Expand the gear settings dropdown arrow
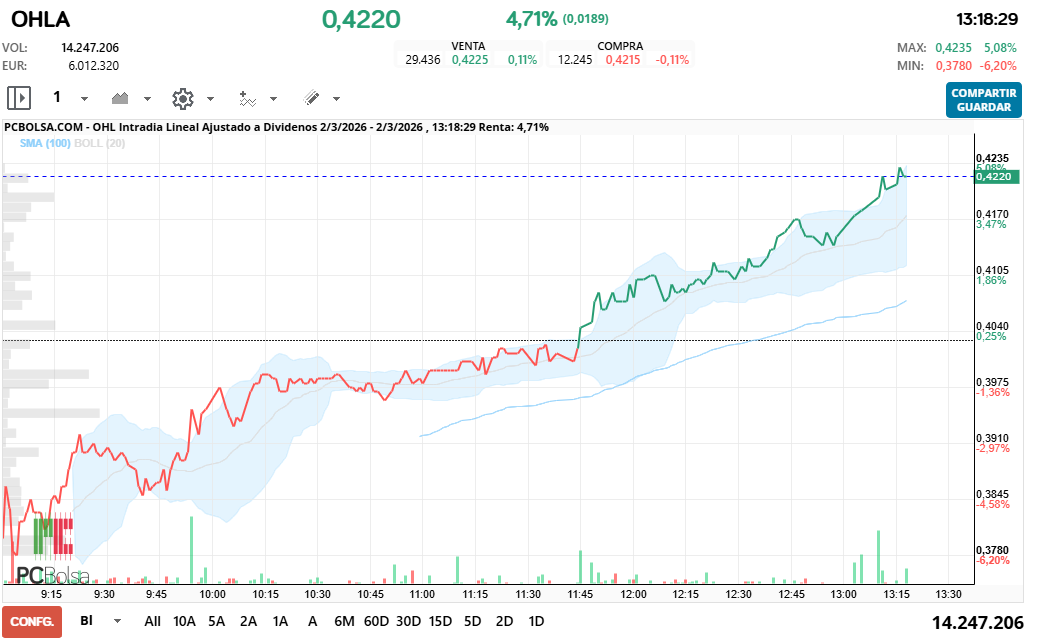Image resolution: width=1037 pixels, height=643 pixels. (x=210, y=99)
